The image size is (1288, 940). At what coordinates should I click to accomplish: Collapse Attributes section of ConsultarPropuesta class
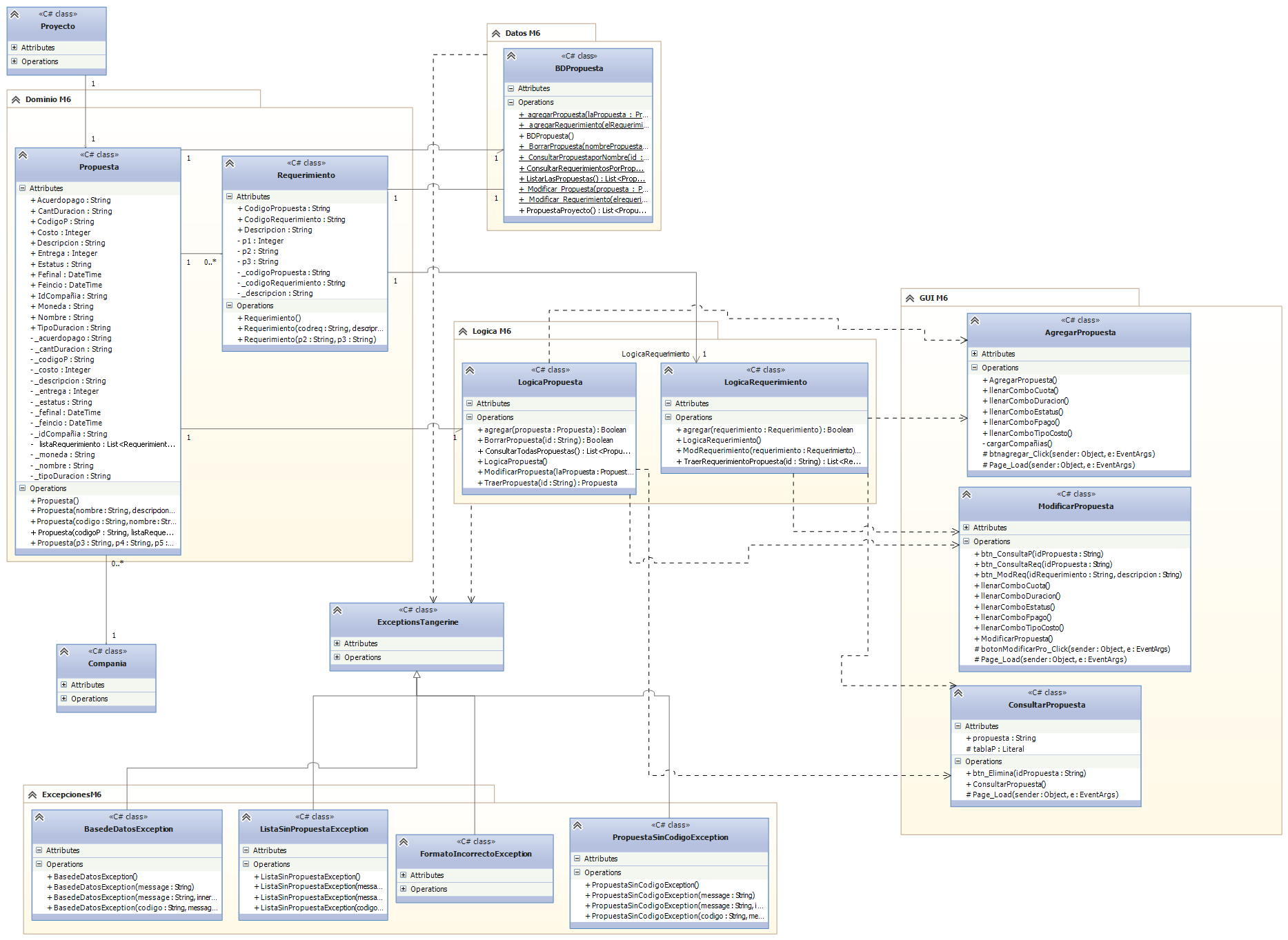pos(958,726)
